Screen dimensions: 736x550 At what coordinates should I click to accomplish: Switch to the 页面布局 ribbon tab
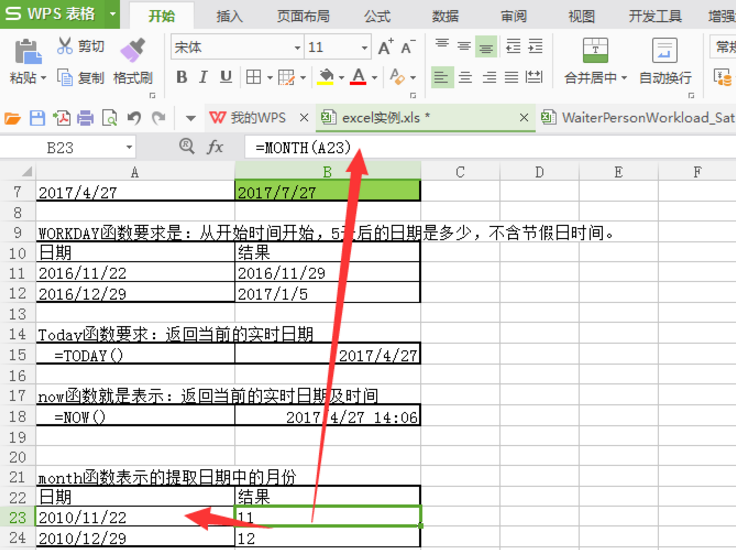pyautogui.click(x=303, y=16)
